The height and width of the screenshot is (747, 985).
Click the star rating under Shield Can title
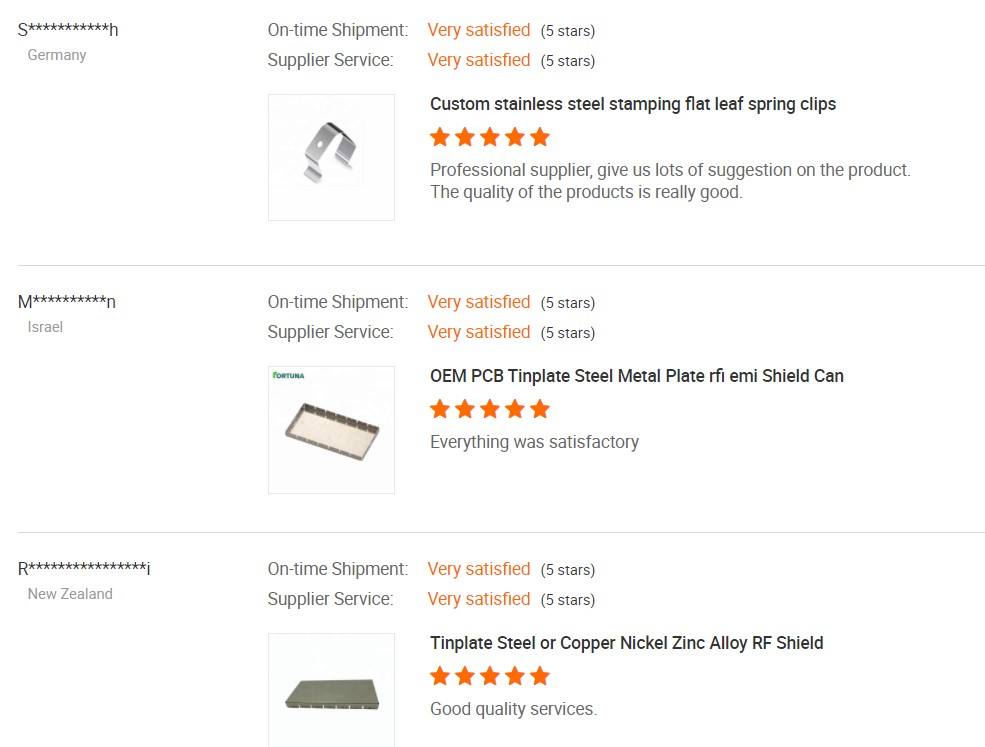[490, 409]
